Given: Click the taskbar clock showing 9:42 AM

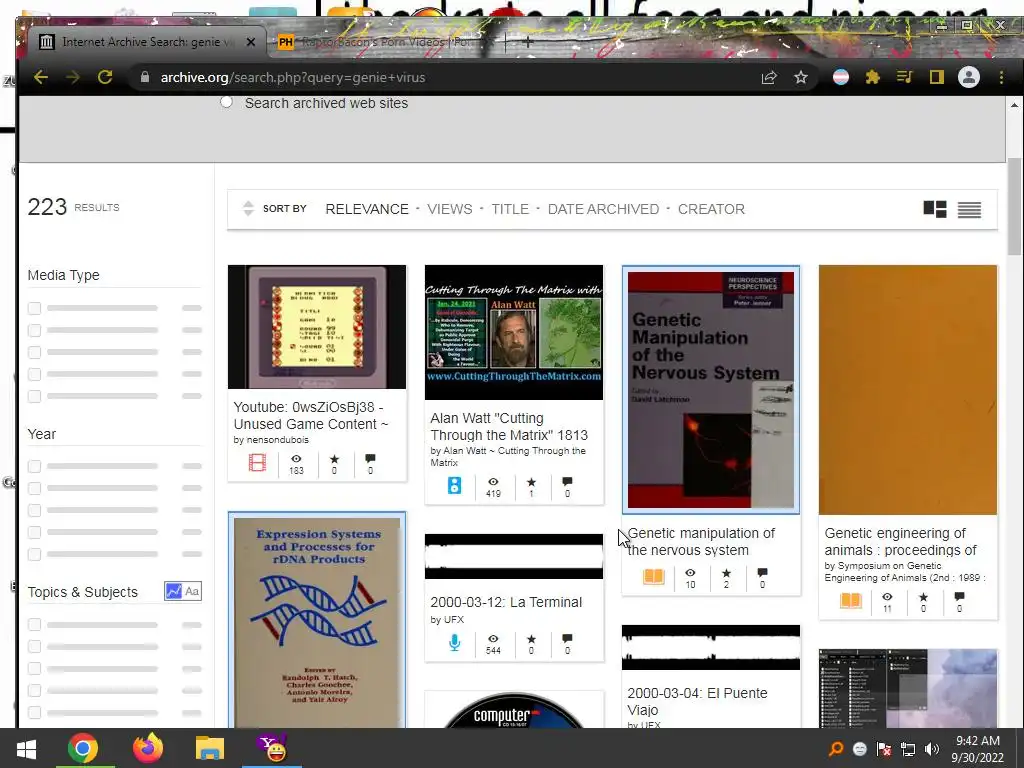Looking at the screenshot, I should [x=978, y=749].
